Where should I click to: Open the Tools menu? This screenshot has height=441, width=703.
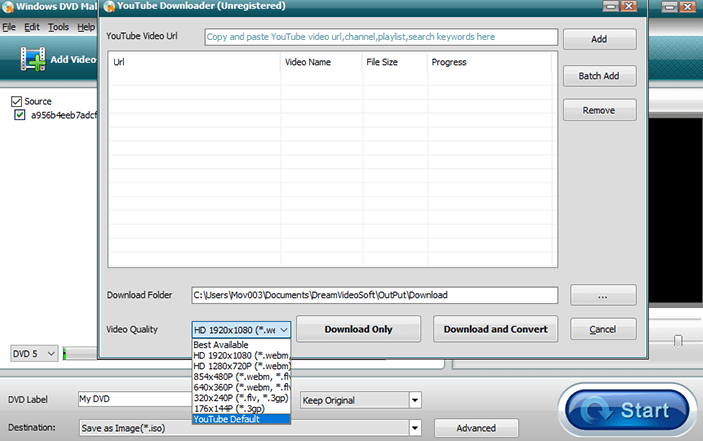(x=58, y=27)
